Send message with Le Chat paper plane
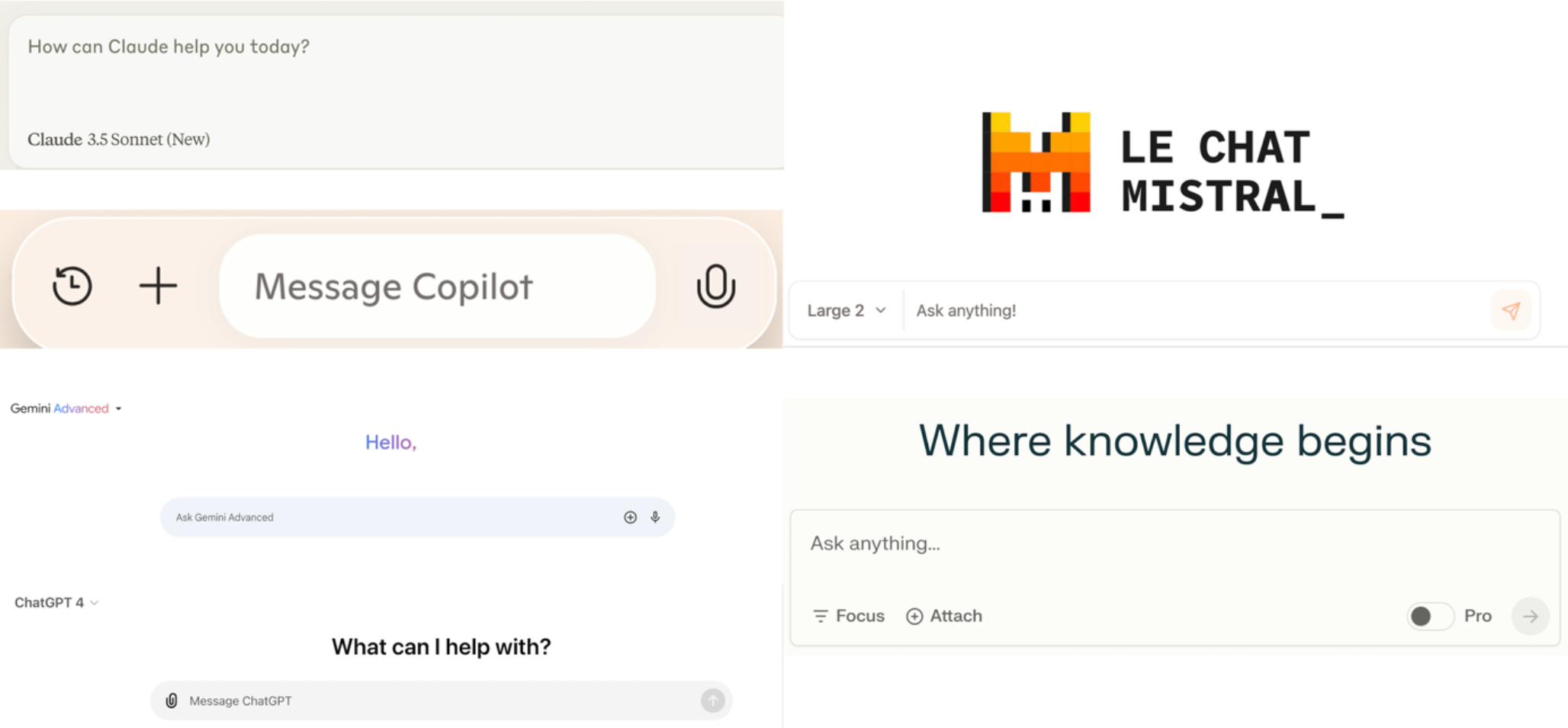This screenshot has width=1568, height=728. click(1511, 310)
